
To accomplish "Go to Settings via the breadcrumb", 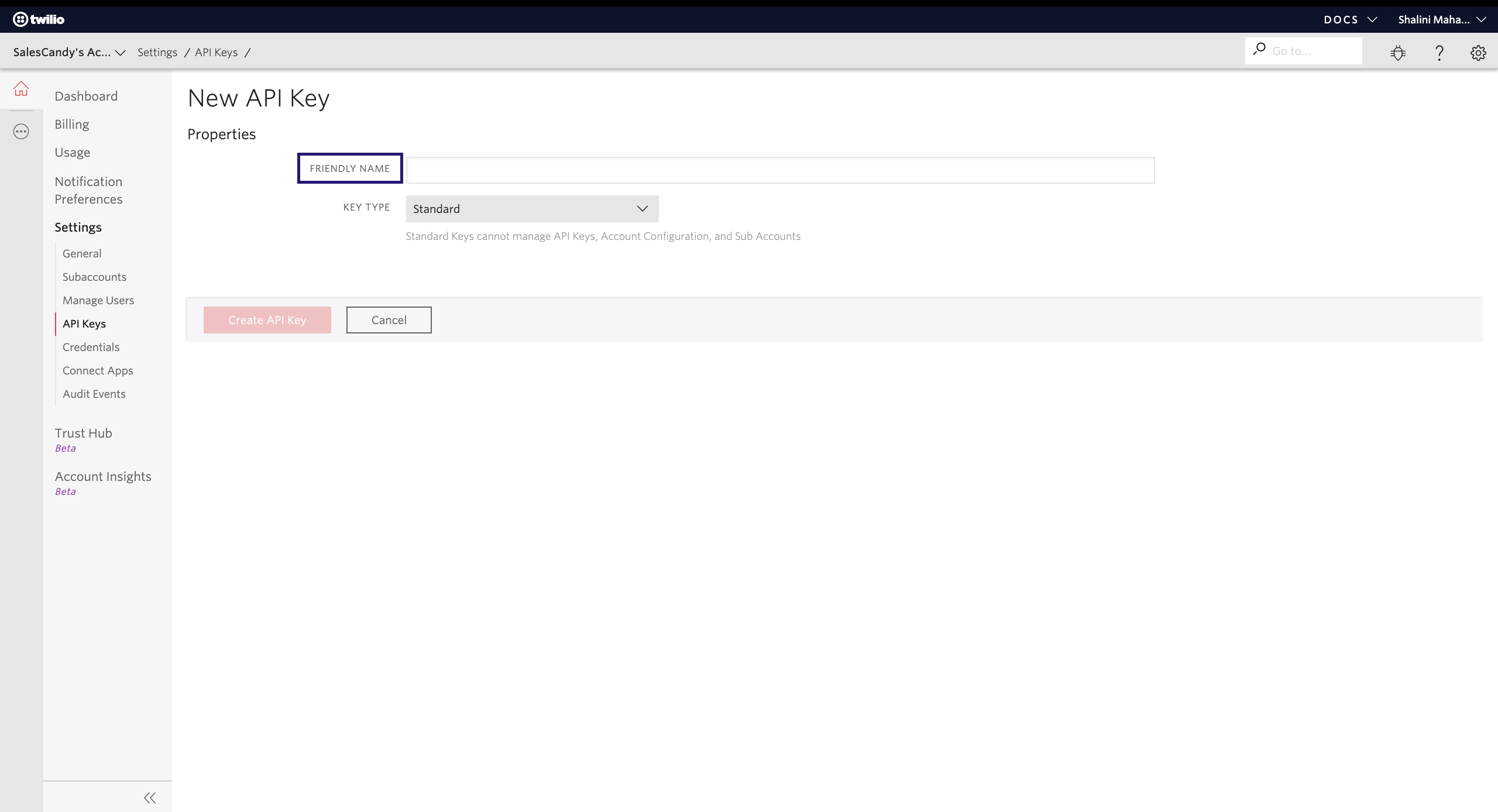I will click(157, 52).
